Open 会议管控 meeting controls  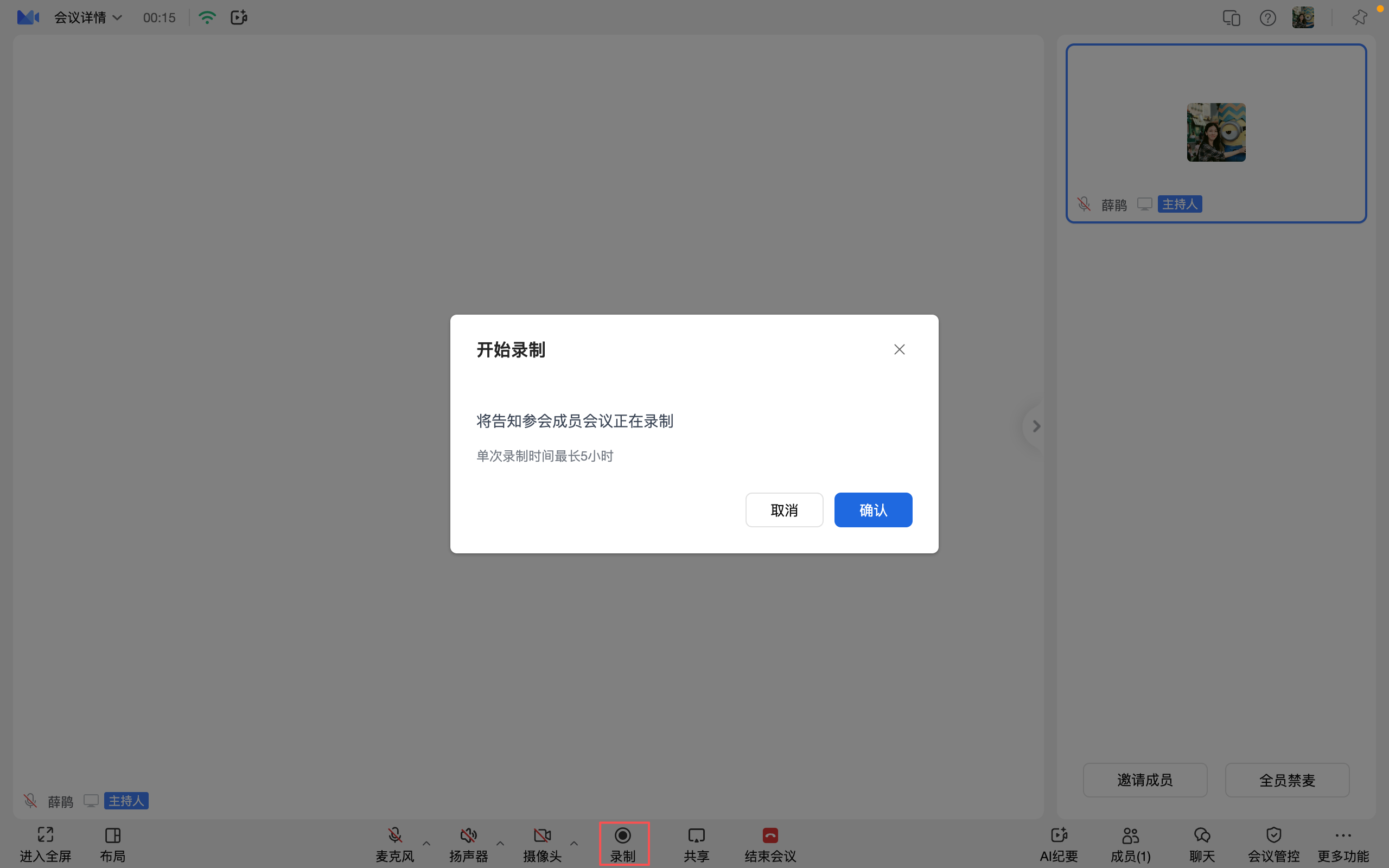coord(1273,844)
